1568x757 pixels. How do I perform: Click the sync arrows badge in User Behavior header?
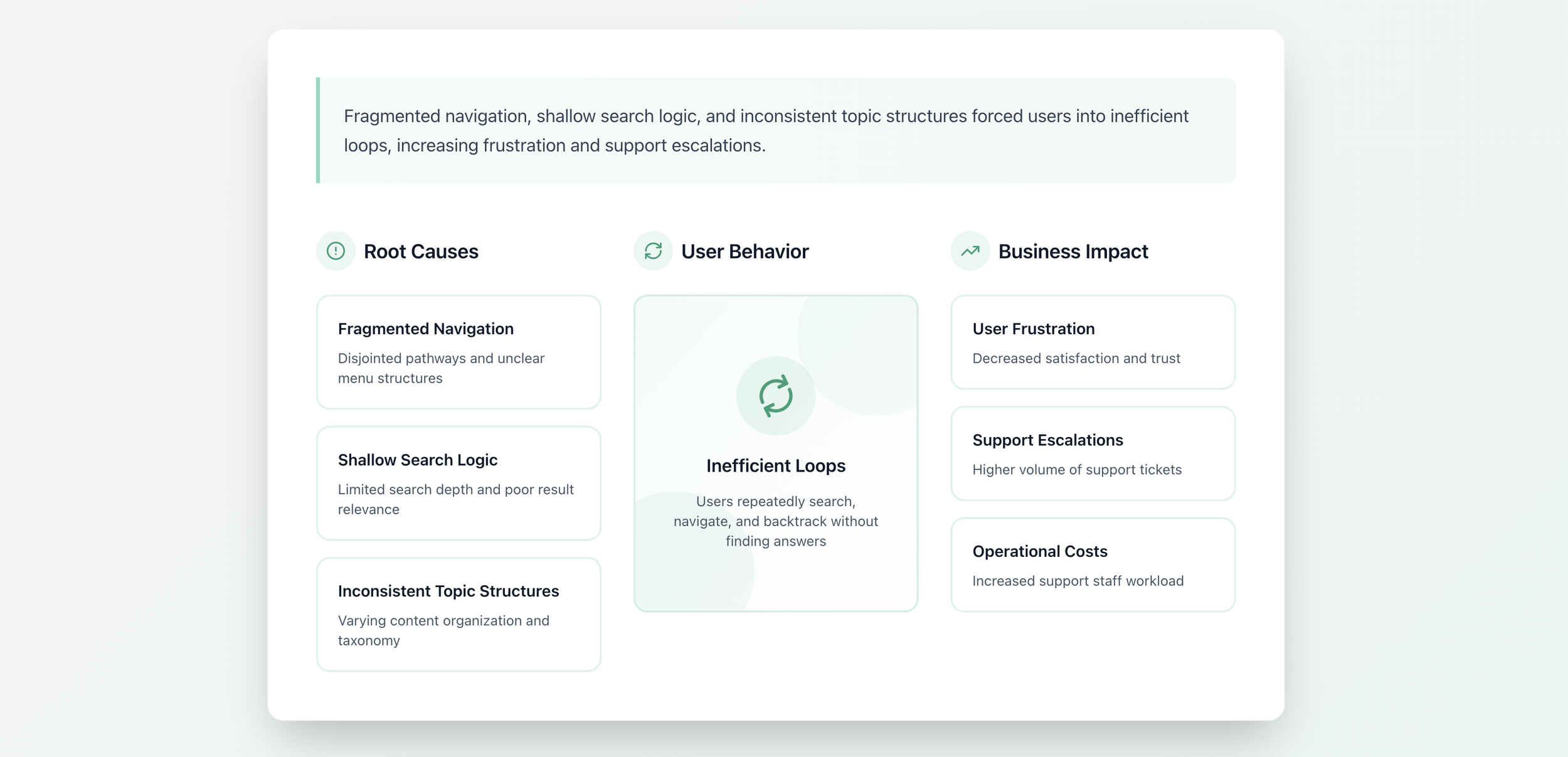tap(654, 250)
